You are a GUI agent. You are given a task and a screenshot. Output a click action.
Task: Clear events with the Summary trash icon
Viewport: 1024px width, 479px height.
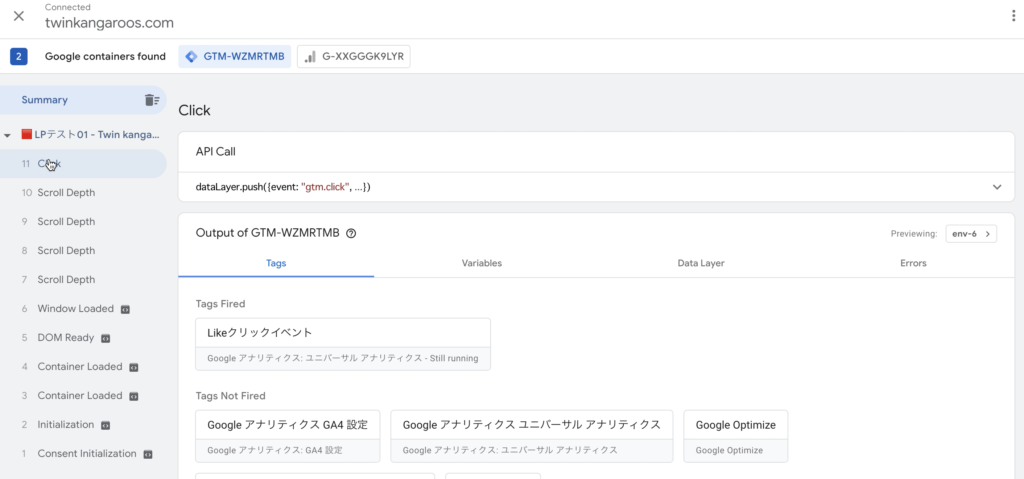point(152,100)
